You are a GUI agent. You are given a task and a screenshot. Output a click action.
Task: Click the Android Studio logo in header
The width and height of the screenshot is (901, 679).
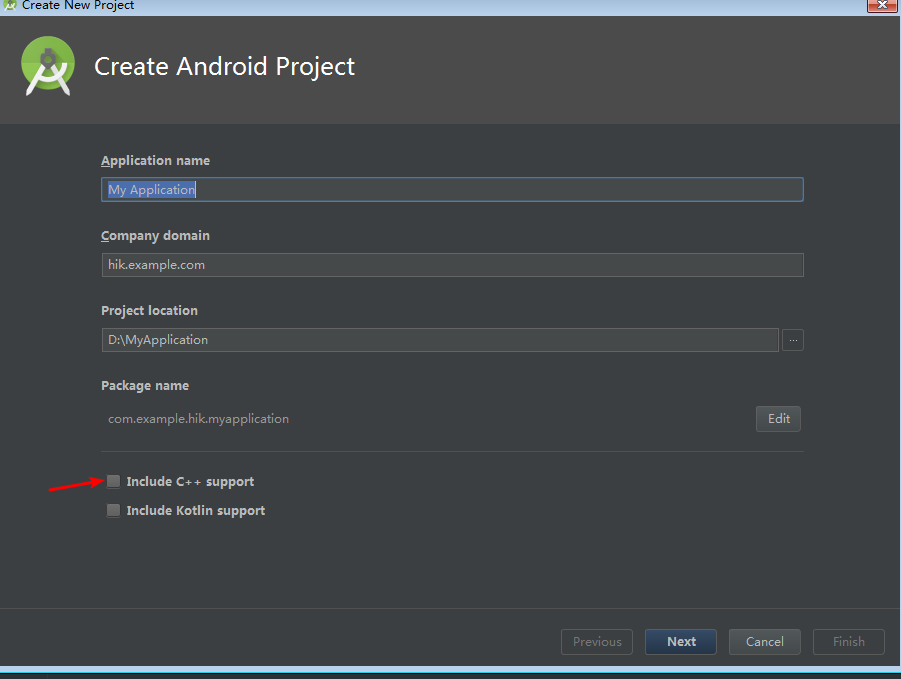[x=48, y=66]
